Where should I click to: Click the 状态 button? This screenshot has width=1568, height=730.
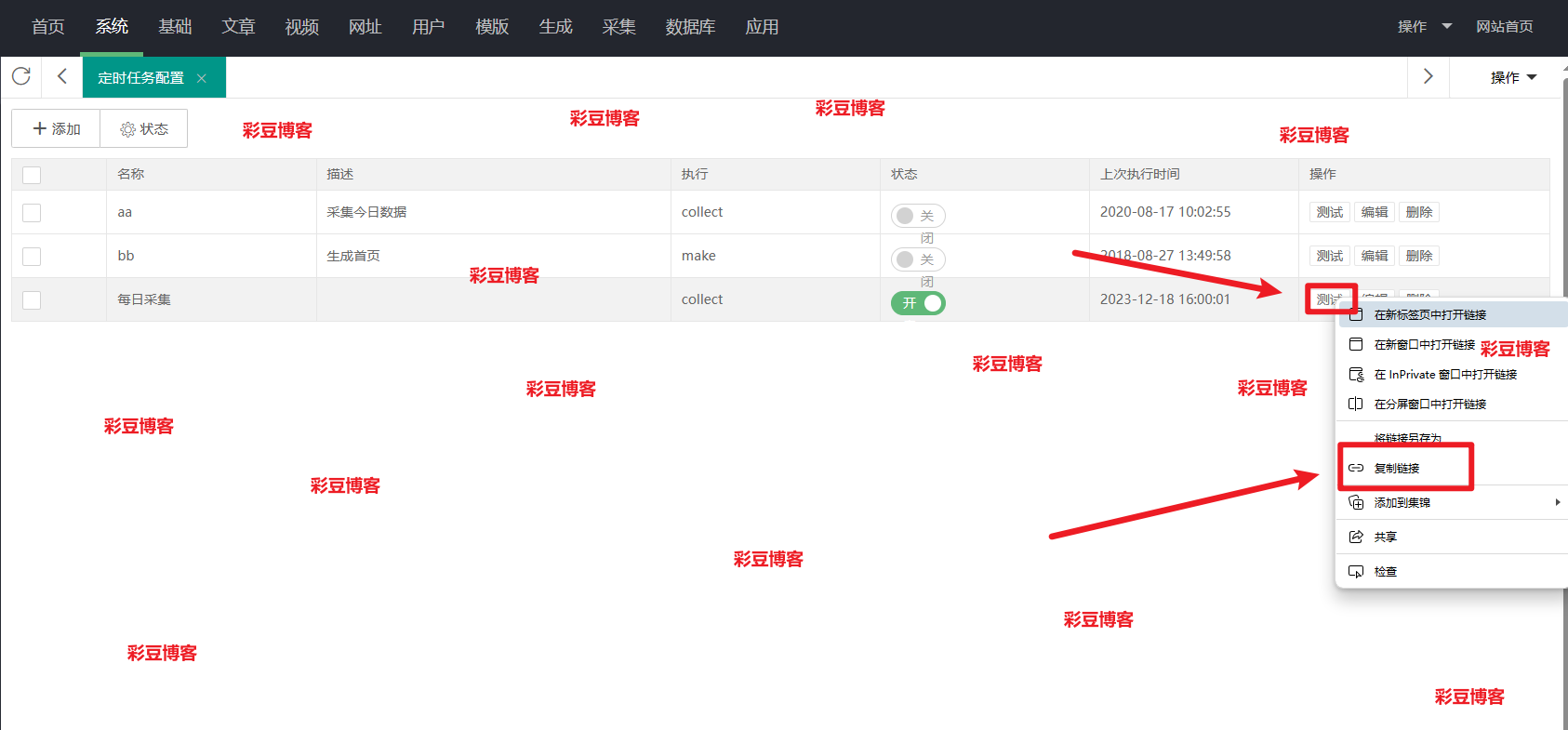(144, 128)
